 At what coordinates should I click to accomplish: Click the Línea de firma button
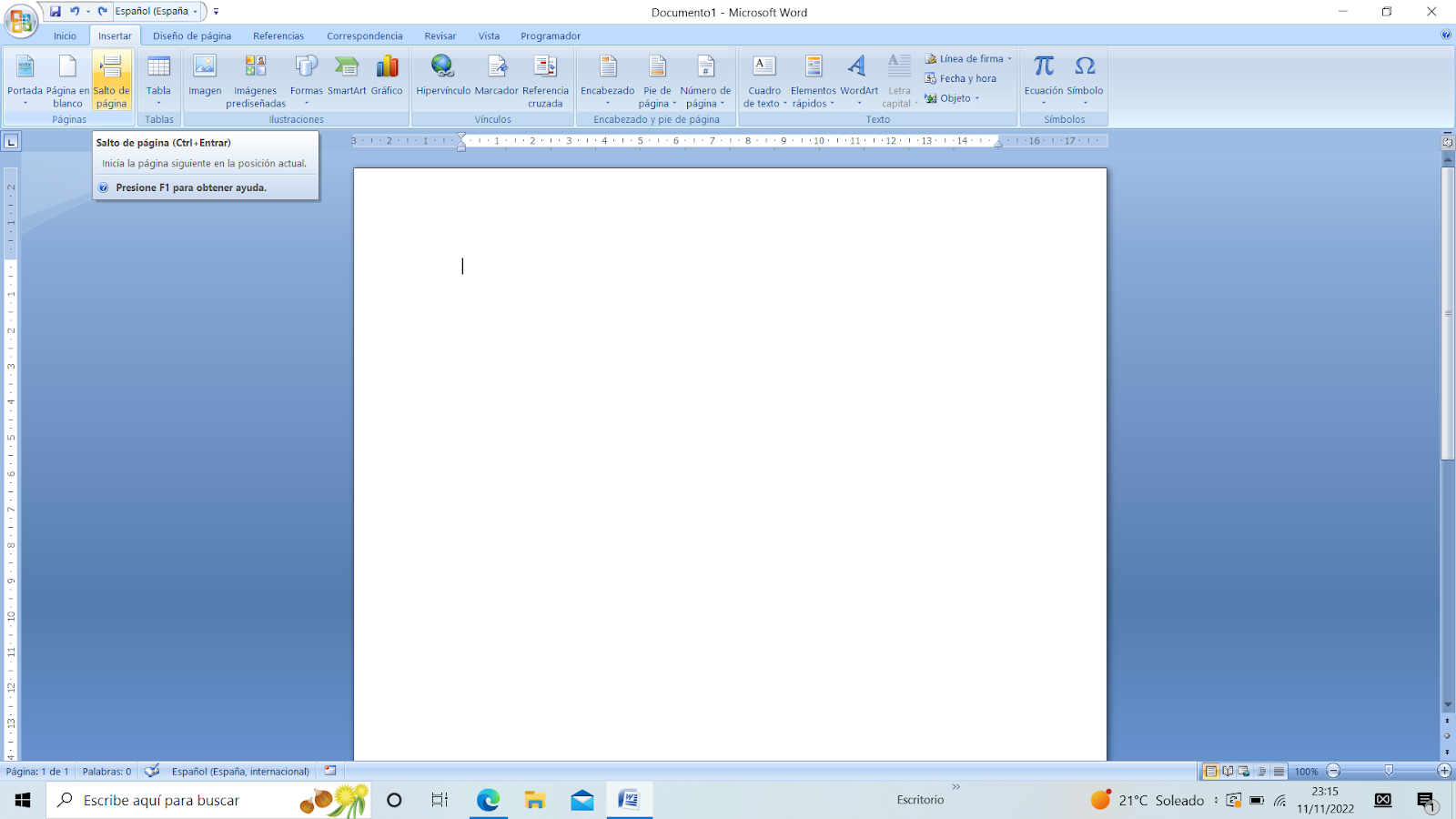(964, 59)
